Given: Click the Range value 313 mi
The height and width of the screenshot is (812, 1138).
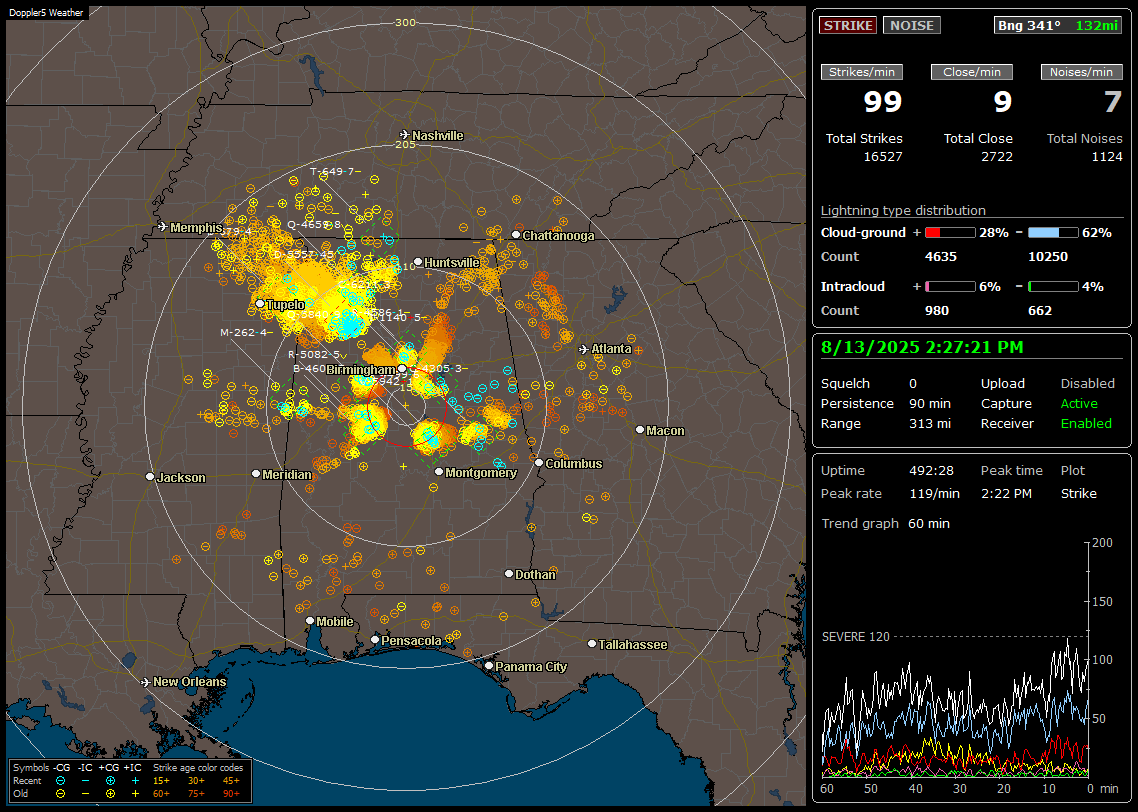Looking at the screenshot, I should click(930, 424).
